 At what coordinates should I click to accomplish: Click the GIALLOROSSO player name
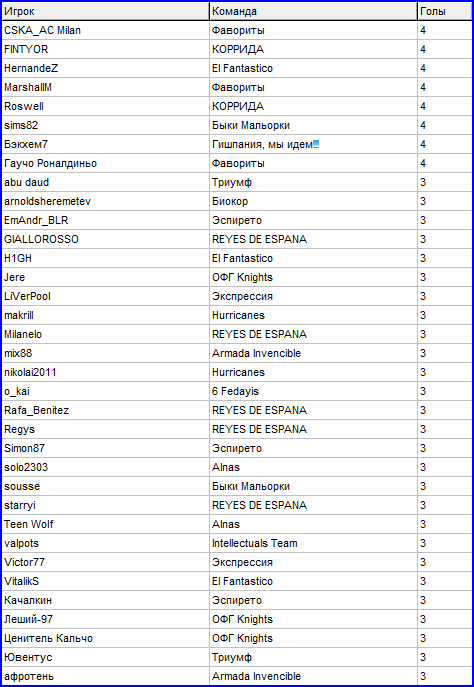coord(41,239)
